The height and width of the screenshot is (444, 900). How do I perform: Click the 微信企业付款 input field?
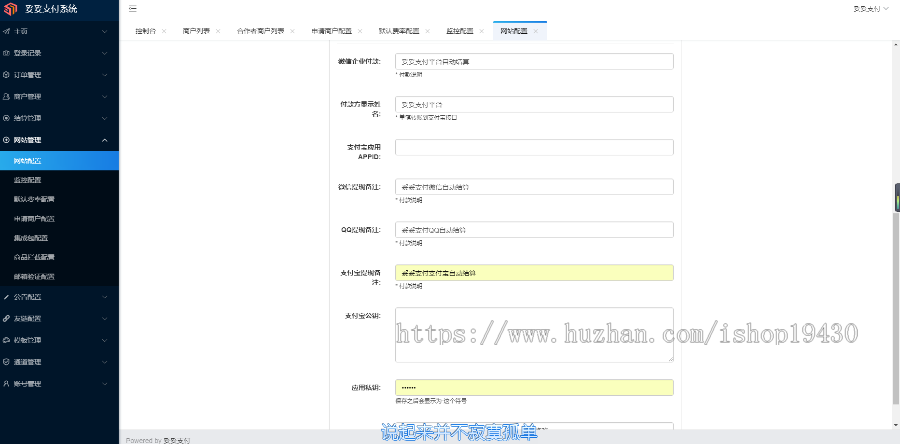tap(534, 61)
